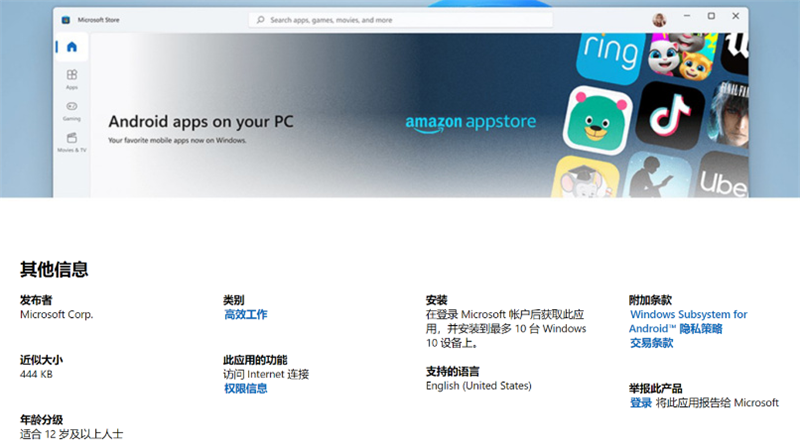Open the Gaming section in sidebar
Image resolution: width=800 pixels, height=447 pixels.
[x=72, y=111]
